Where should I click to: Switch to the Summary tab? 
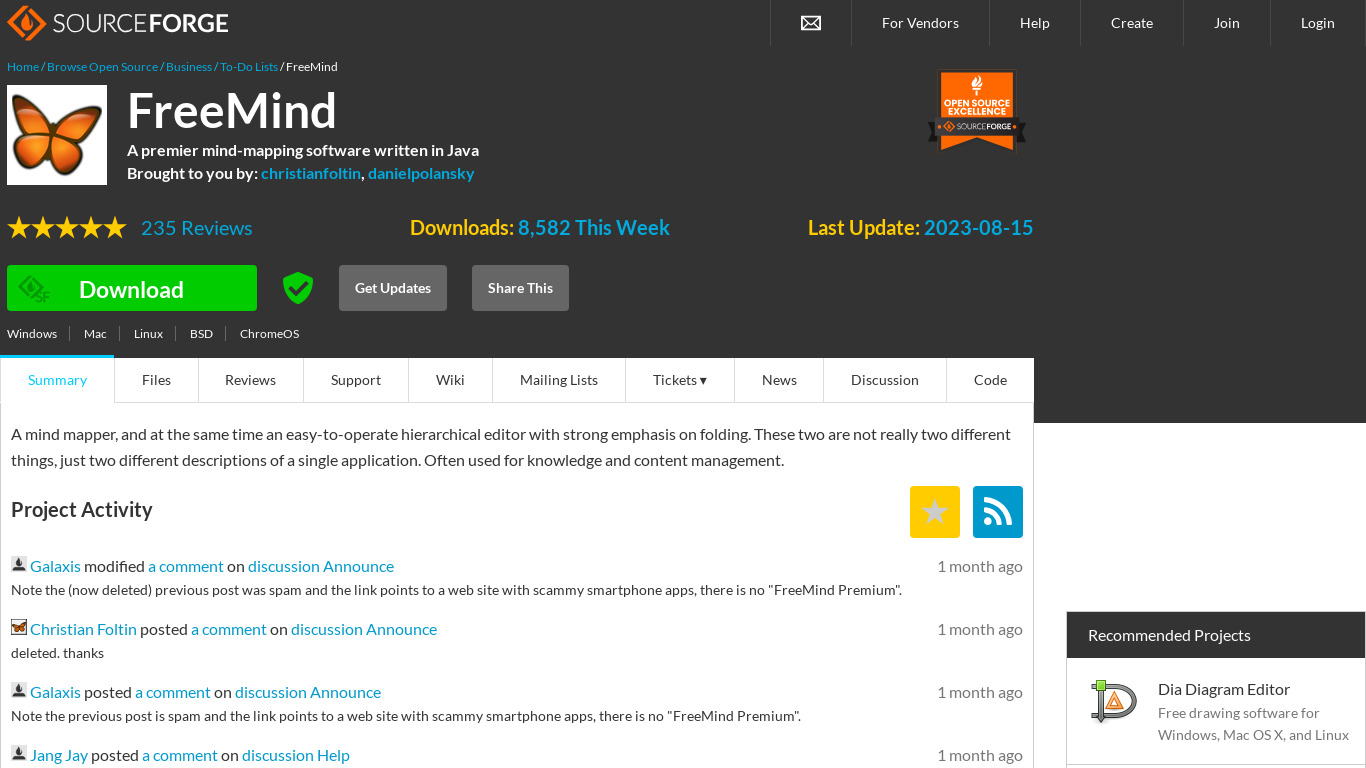coord(57,380)
